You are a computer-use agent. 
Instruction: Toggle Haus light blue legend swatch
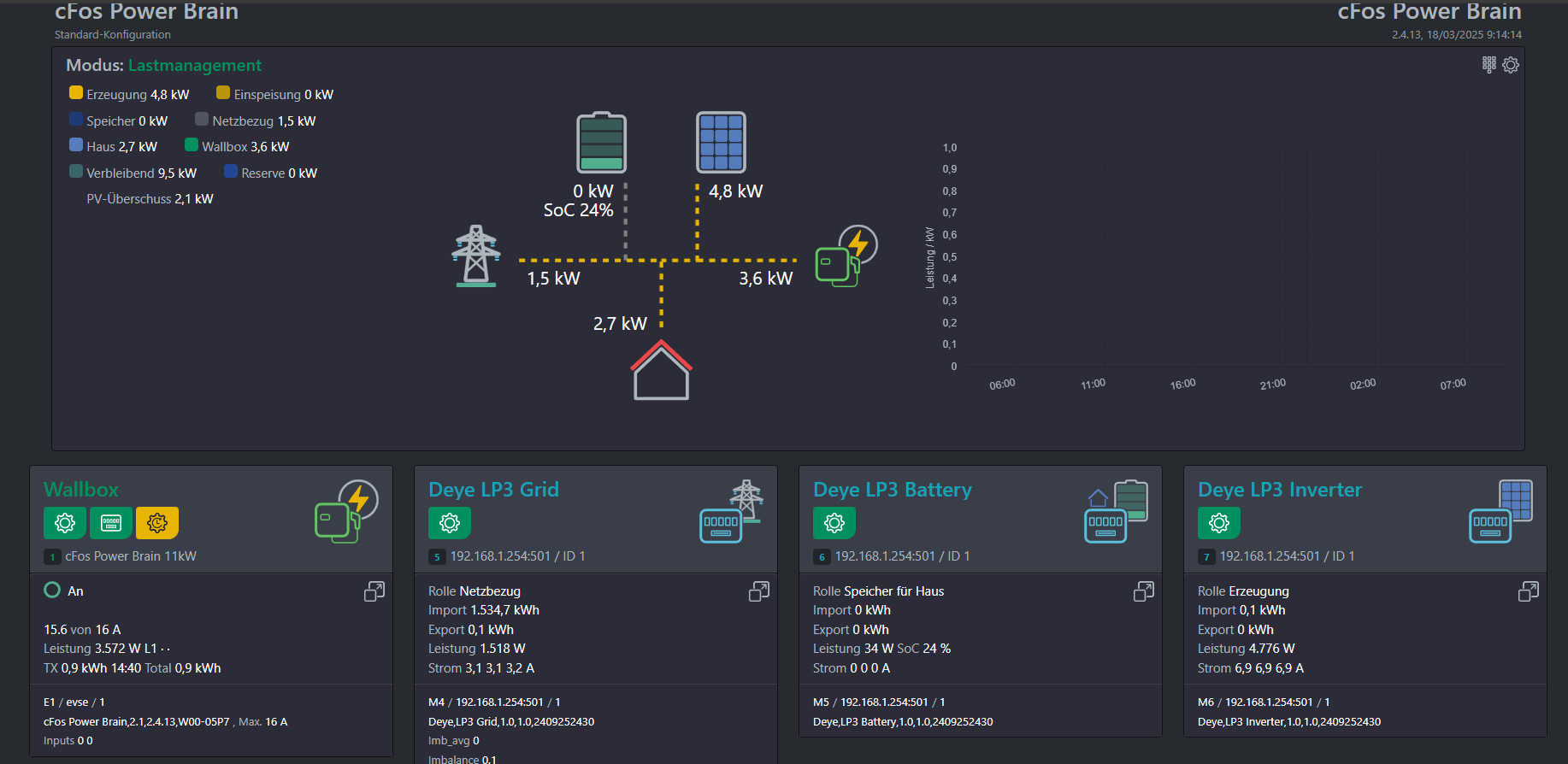point(76,145)
